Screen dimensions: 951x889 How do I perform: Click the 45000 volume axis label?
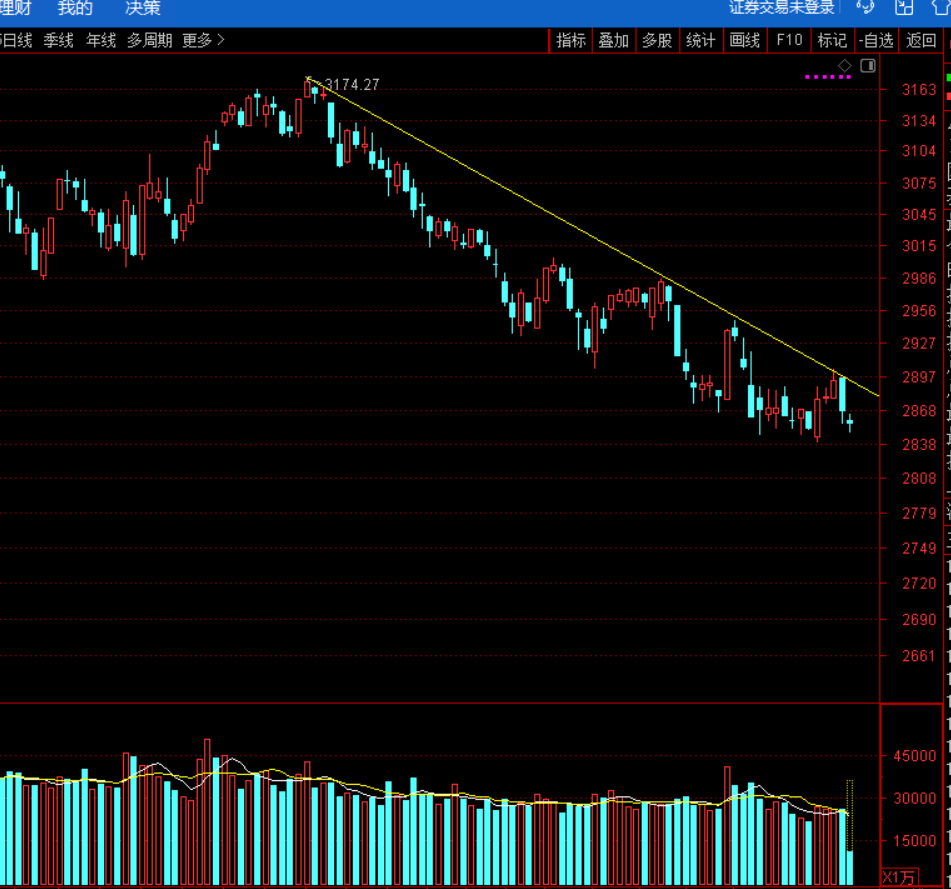(915, 756)
